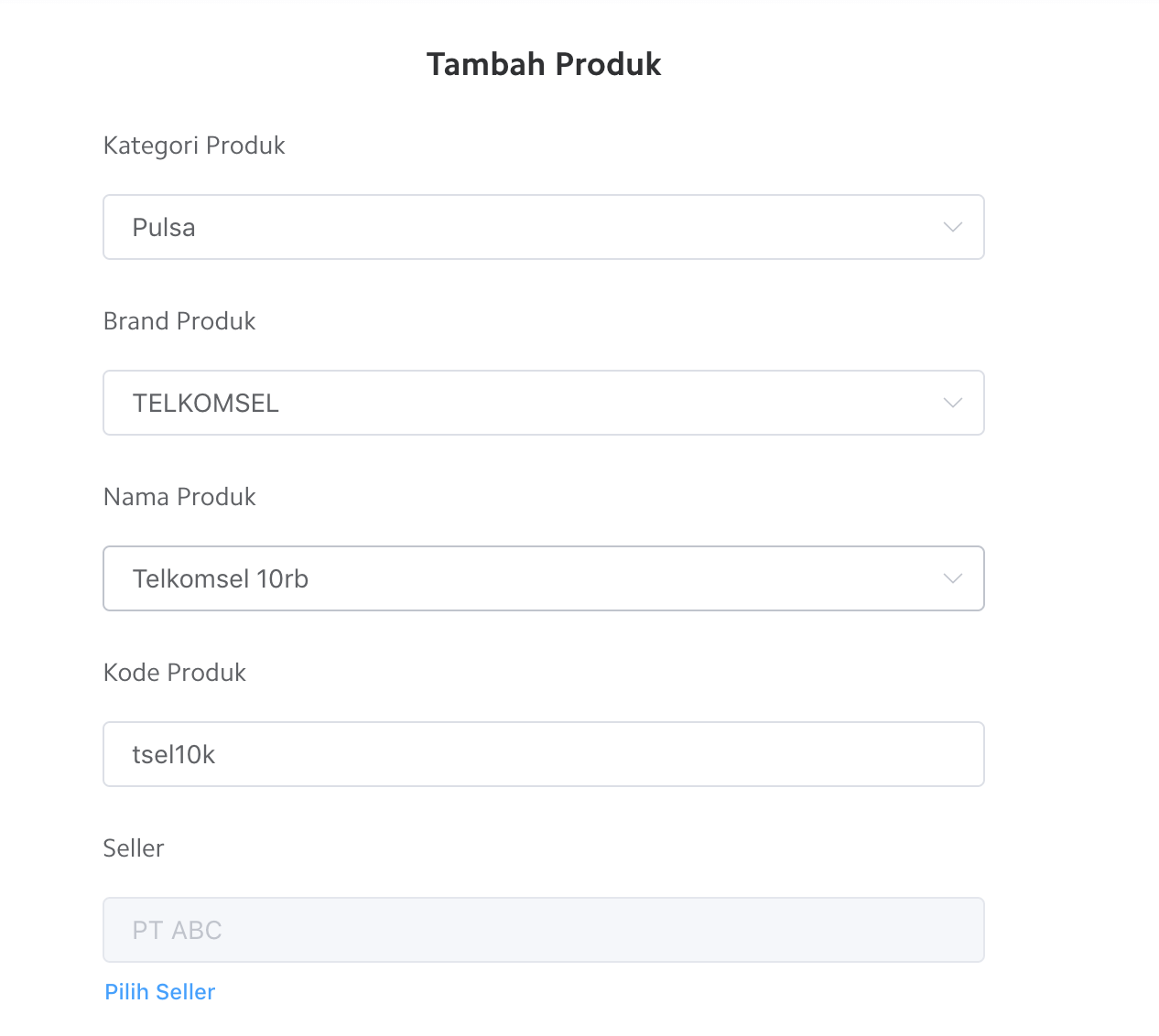Image resolution: width=1159 pixels, height=1036 pixels.
Task: Click the Nama Produk label
Action: click(x=179, y=497)
